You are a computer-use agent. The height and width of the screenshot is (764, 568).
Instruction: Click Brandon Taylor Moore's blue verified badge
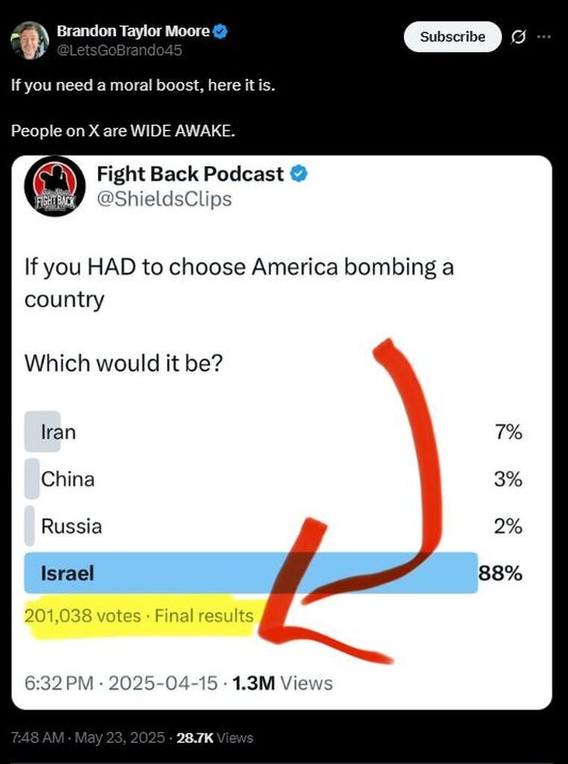pos(221,31)
